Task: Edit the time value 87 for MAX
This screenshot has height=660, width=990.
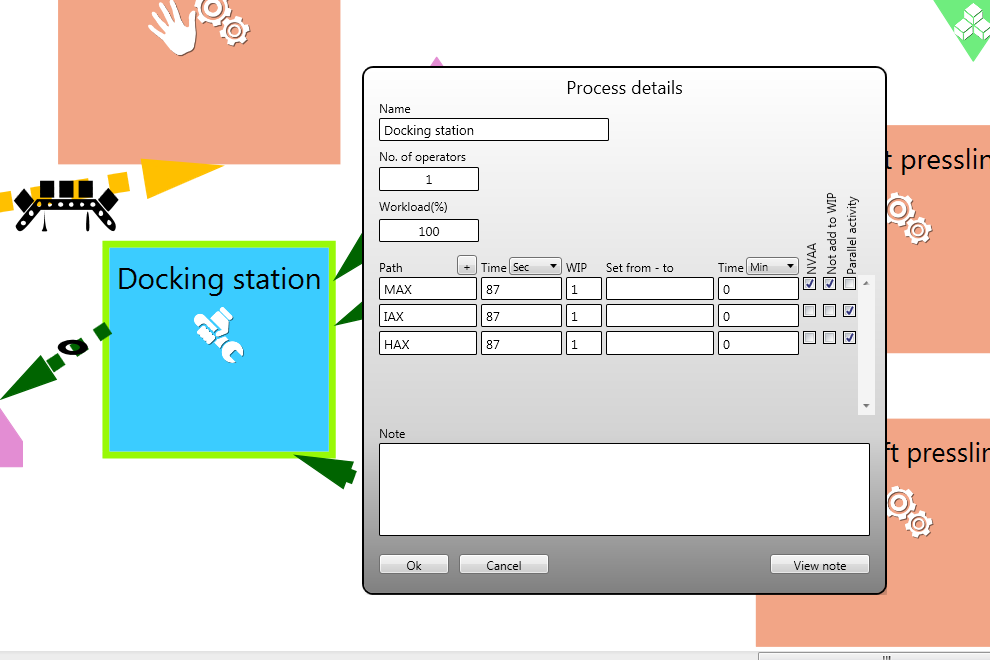Action: (x=521, y=289)
